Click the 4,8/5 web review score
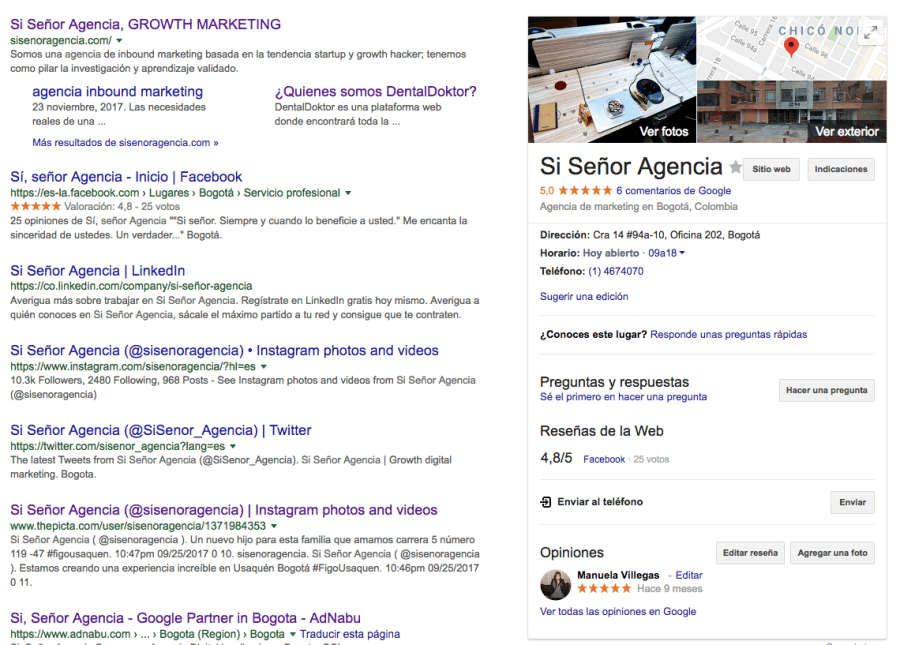The width and height of the screenshot is (900, 645). (x=556, y=458)
